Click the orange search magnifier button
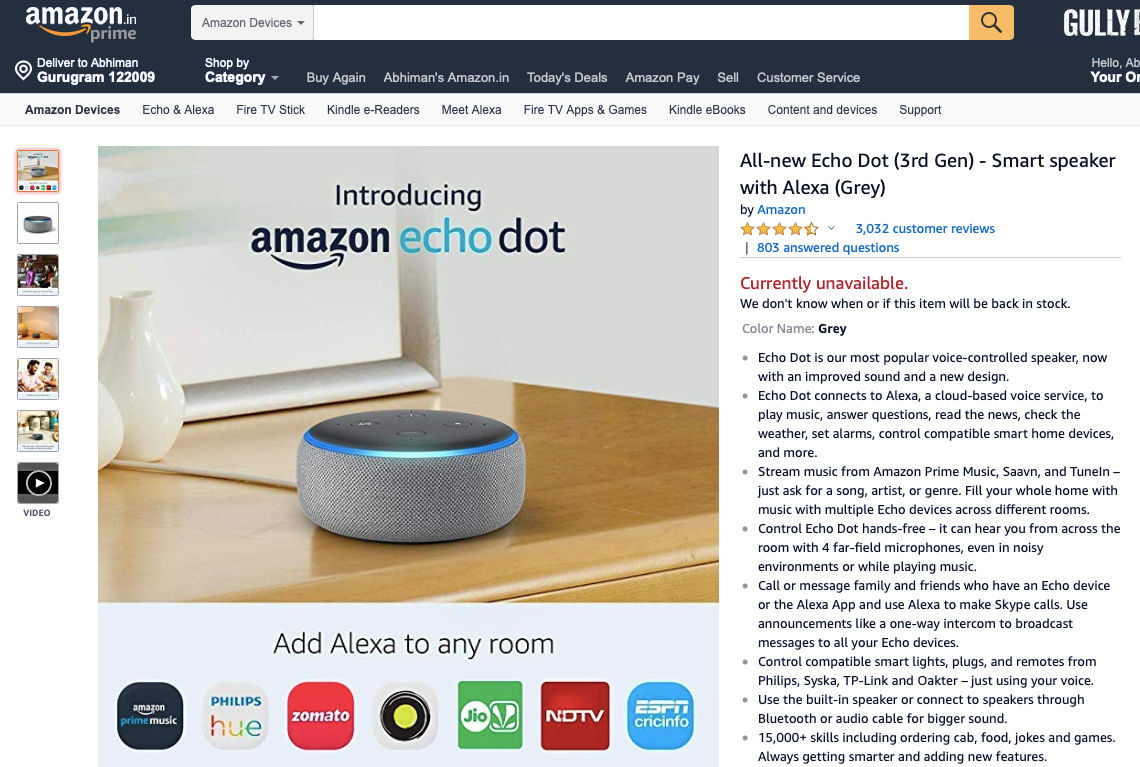Screen dimensions: 1140x767 point(991,23)
